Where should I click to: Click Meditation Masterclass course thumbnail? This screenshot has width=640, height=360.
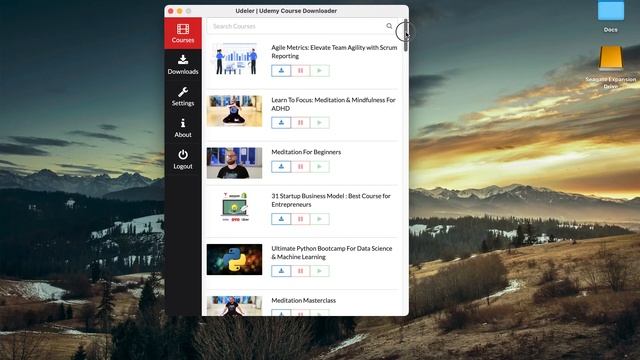pos(234,306)
